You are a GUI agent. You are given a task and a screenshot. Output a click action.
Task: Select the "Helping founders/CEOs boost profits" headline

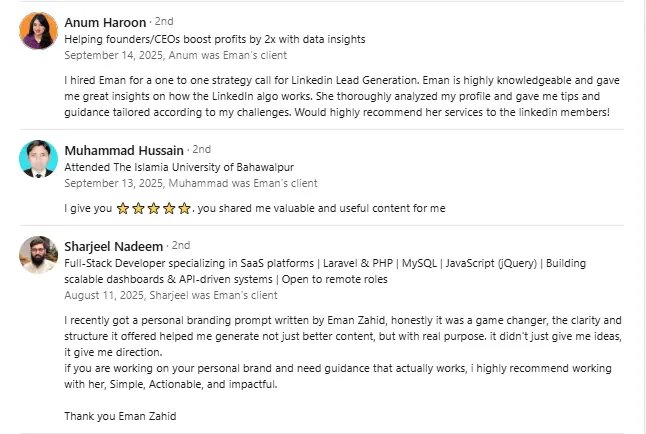[x=214, y=39]
